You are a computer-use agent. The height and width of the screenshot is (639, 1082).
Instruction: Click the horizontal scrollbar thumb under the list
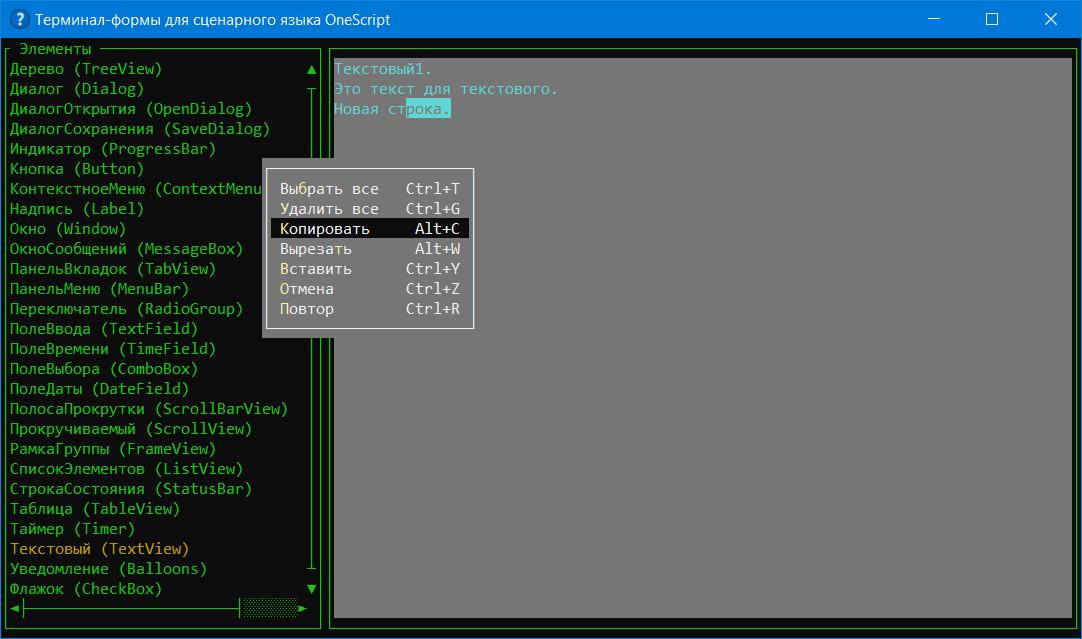270,608
